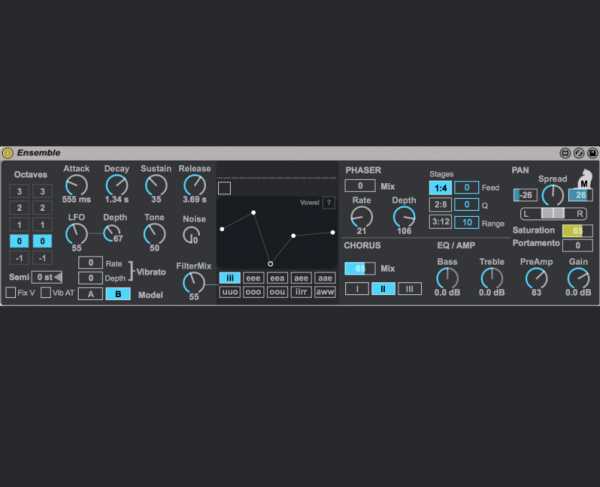Open the device in Max editor

pos(565,153)
